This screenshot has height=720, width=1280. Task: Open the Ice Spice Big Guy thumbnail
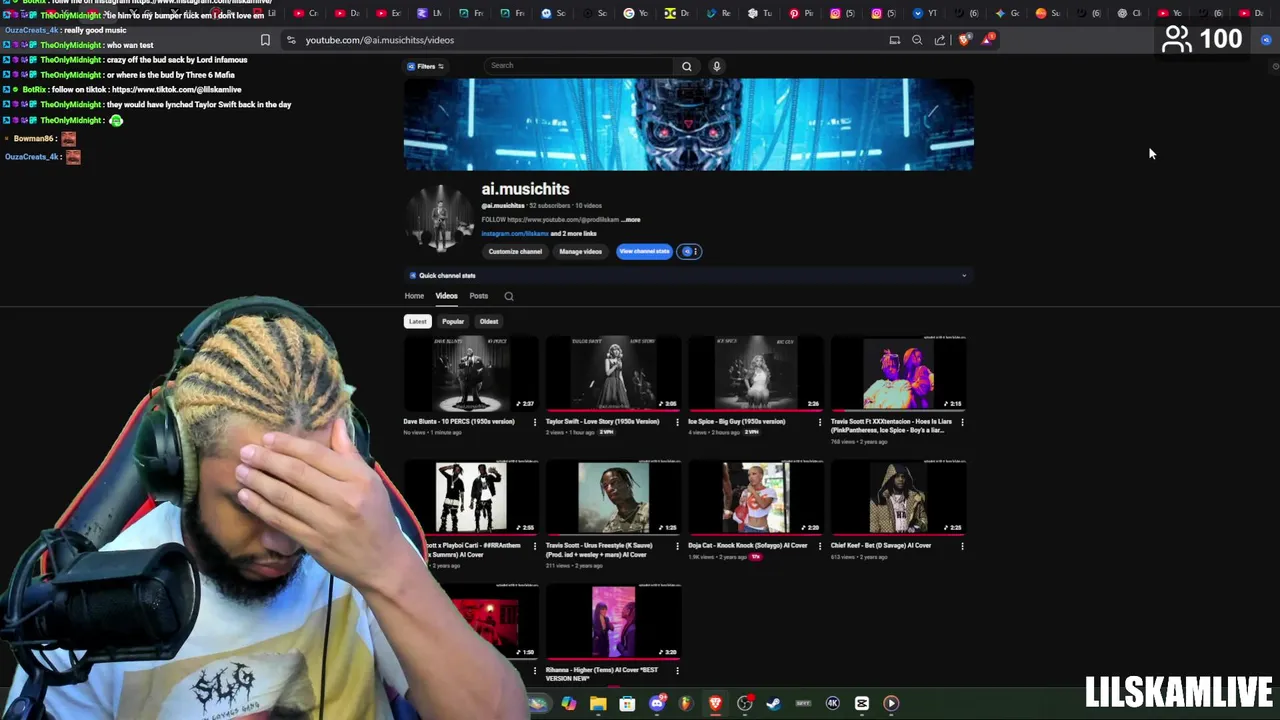pos(756,374)
